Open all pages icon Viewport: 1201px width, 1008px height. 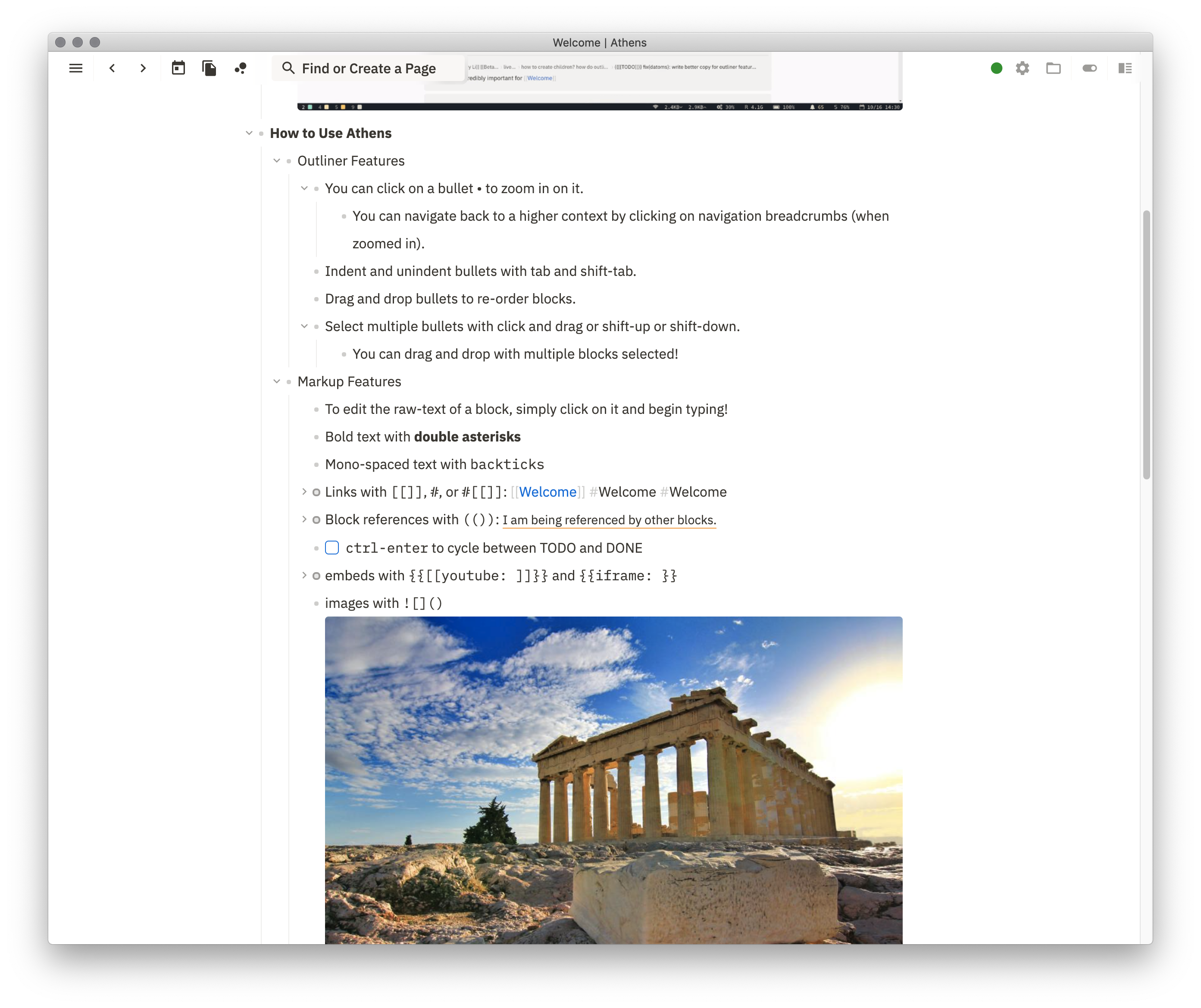210,68
